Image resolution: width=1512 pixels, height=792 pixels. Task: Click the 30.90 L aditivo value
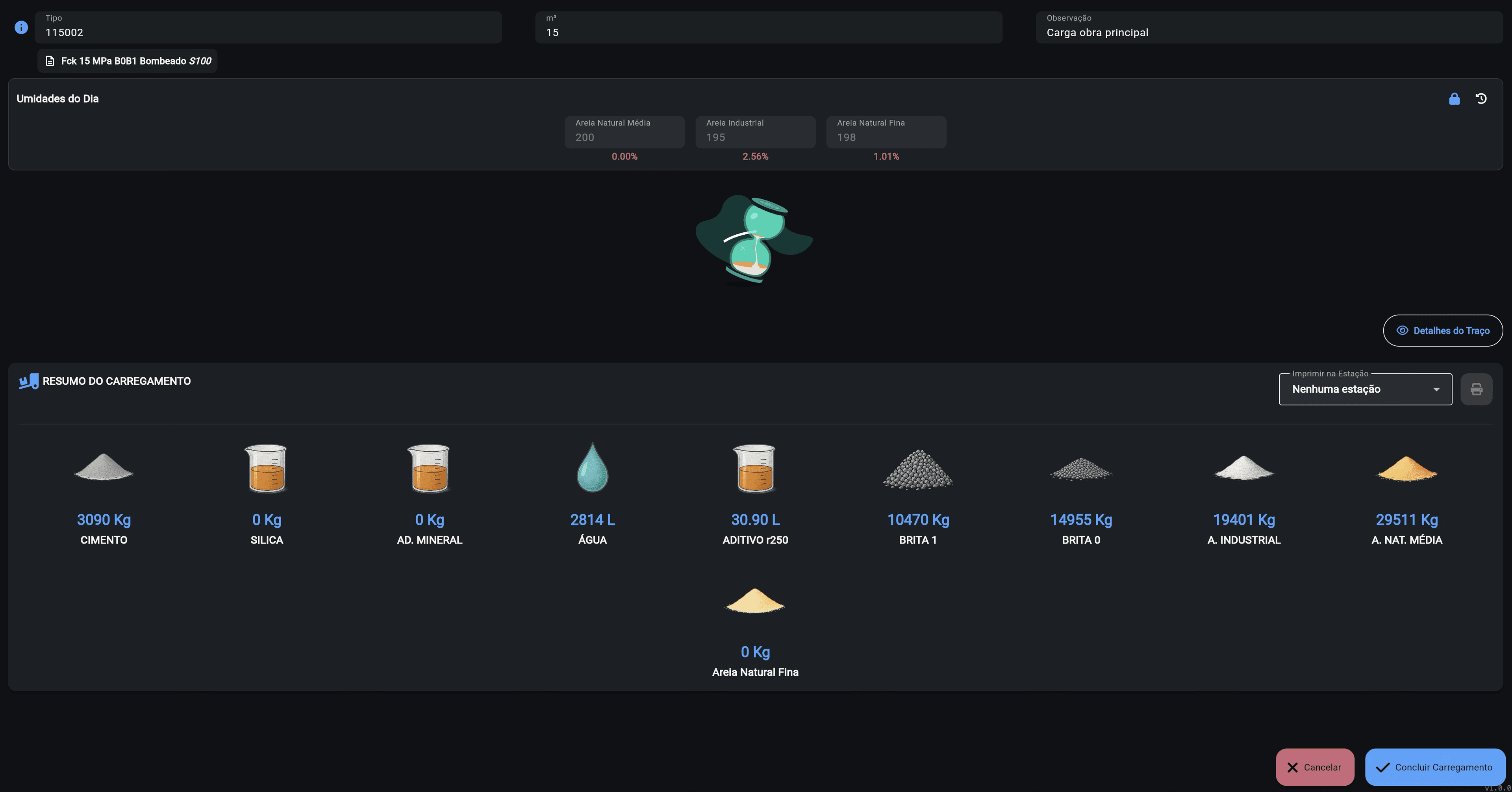pos(755,519)
